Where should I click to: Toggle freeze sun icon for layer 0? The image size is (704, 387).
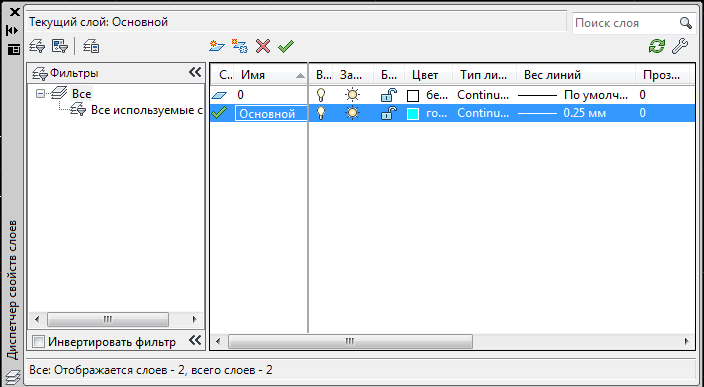(x=352, y=95)
